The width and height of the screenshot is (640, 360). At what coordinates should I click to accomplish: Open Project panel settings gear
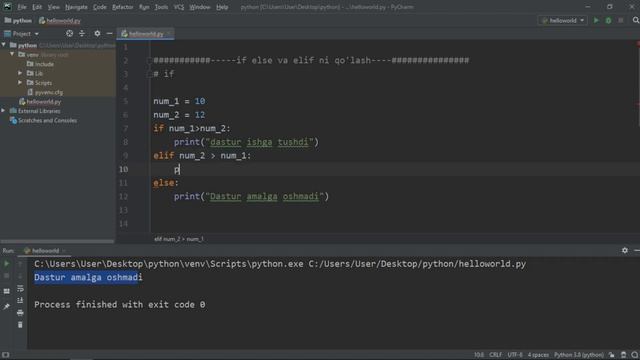click(97, 33)
